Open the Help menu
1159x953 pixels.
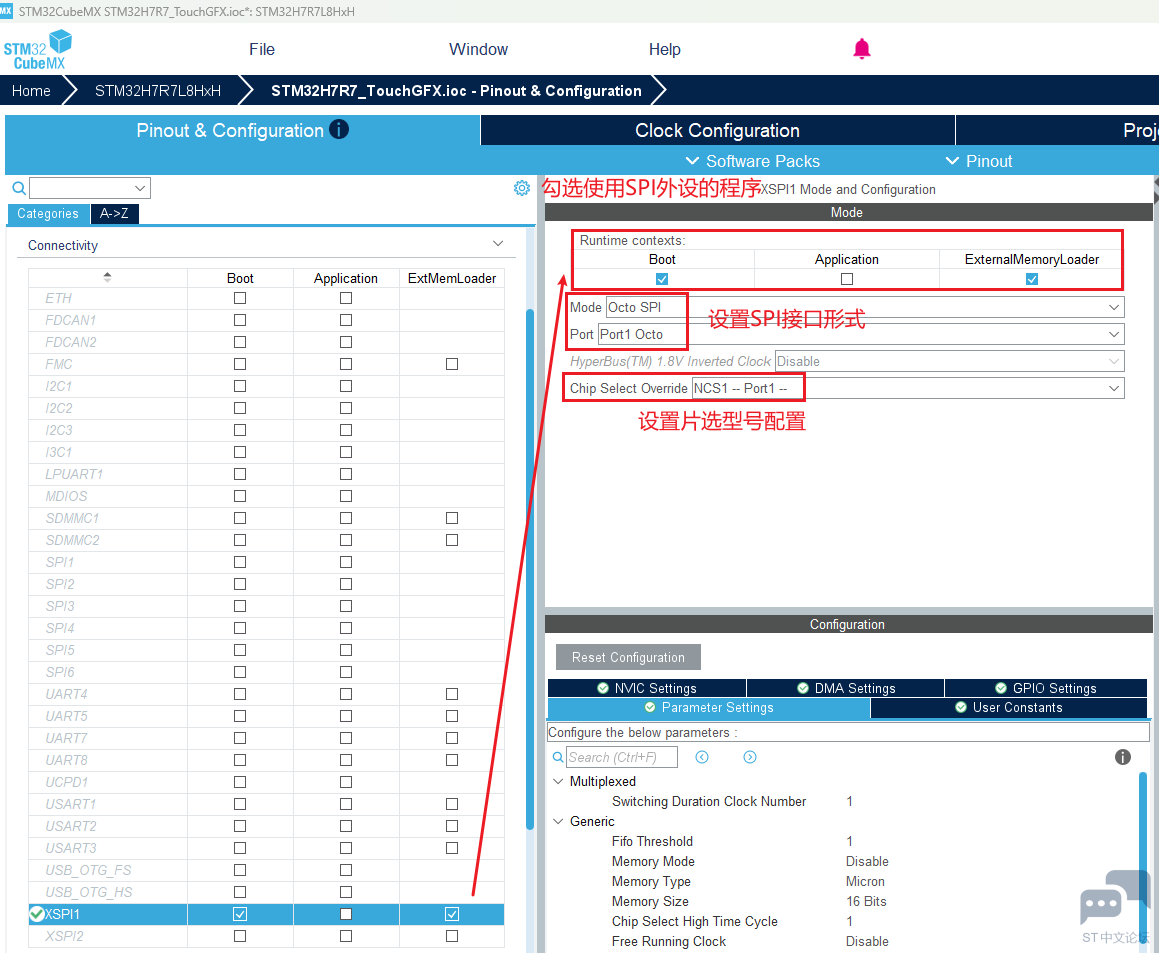coord(665,50)
